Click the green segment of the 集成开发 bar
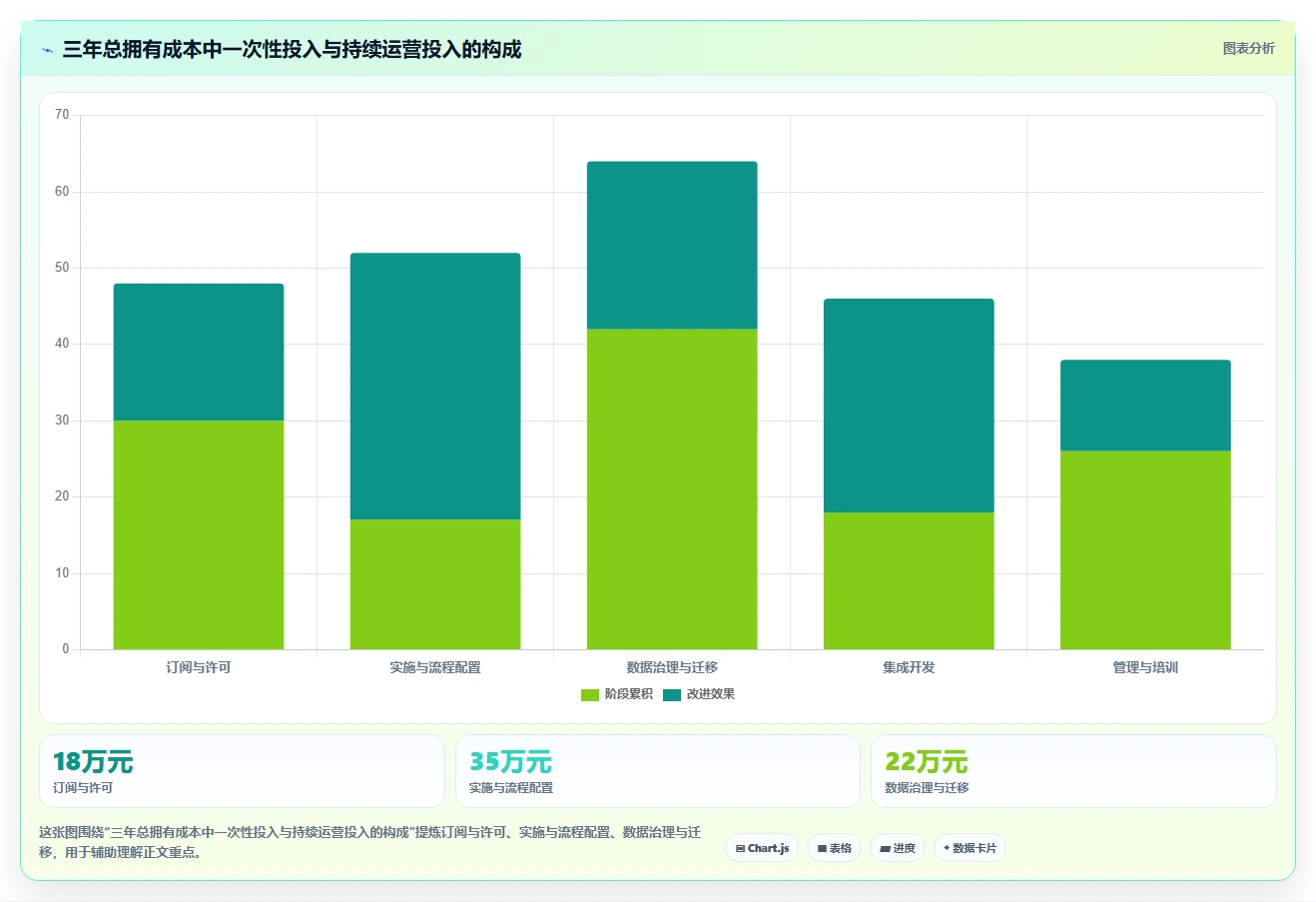1316x902 pixels. tap(909, 580)
